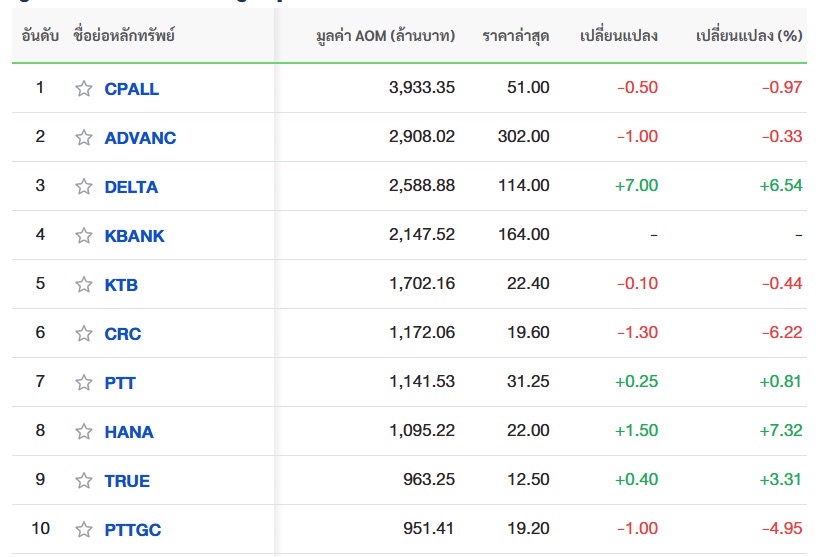Open the KTB symbol link
This screenshot has height=557, width=827.
pos(121,285)
